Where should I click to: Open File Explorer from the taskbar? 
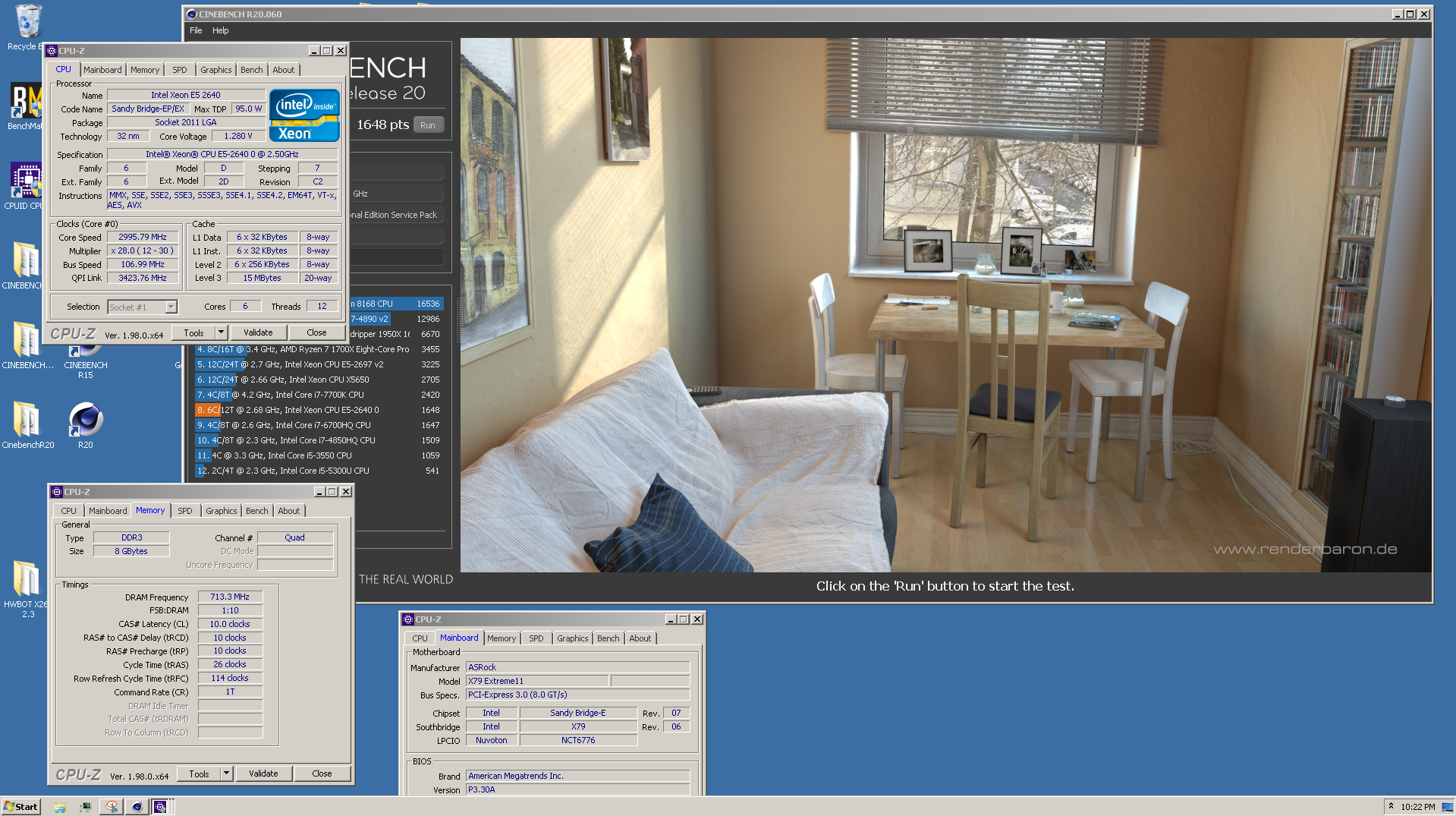[x=60, y=807]
